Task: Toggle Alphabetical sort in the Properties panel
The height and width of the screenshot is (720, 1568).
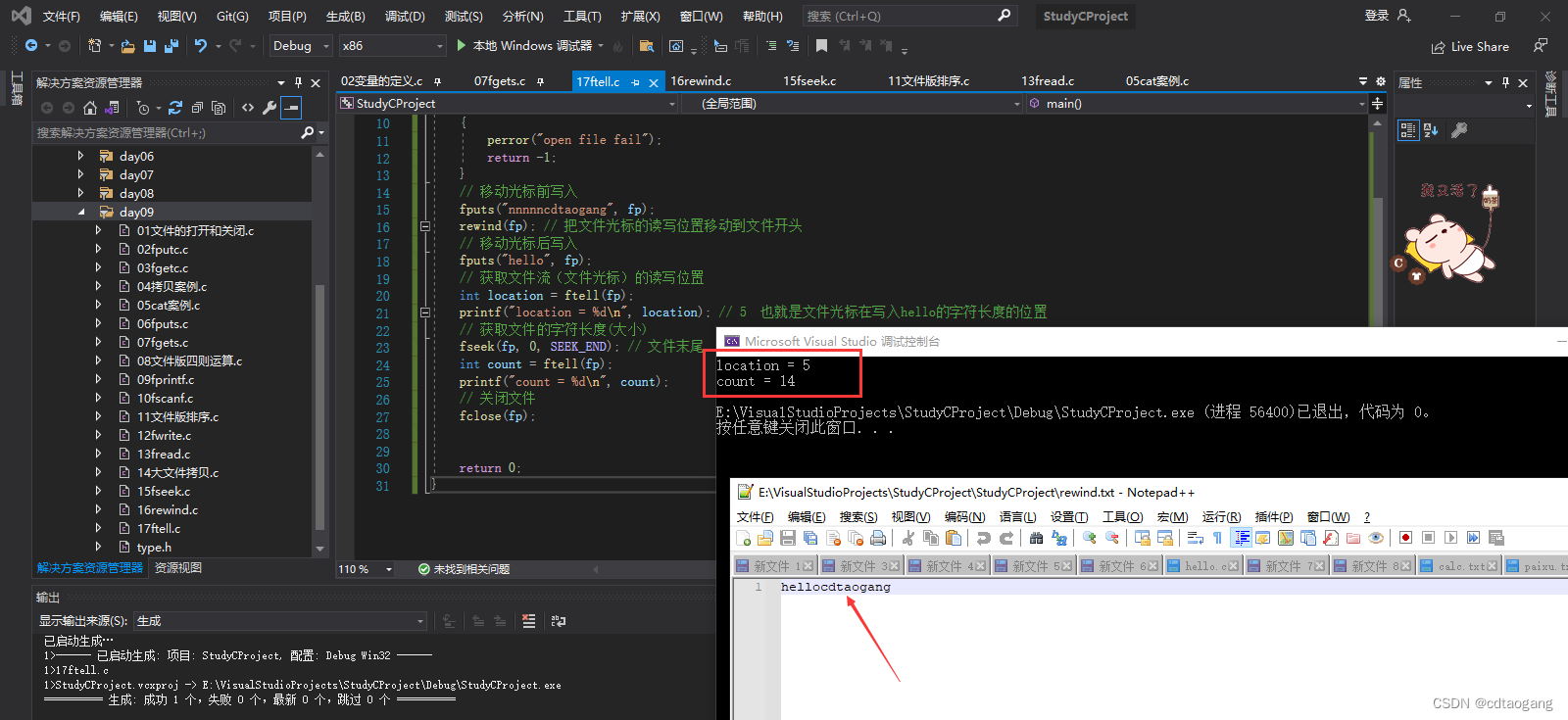Action: pos(1431,130)
